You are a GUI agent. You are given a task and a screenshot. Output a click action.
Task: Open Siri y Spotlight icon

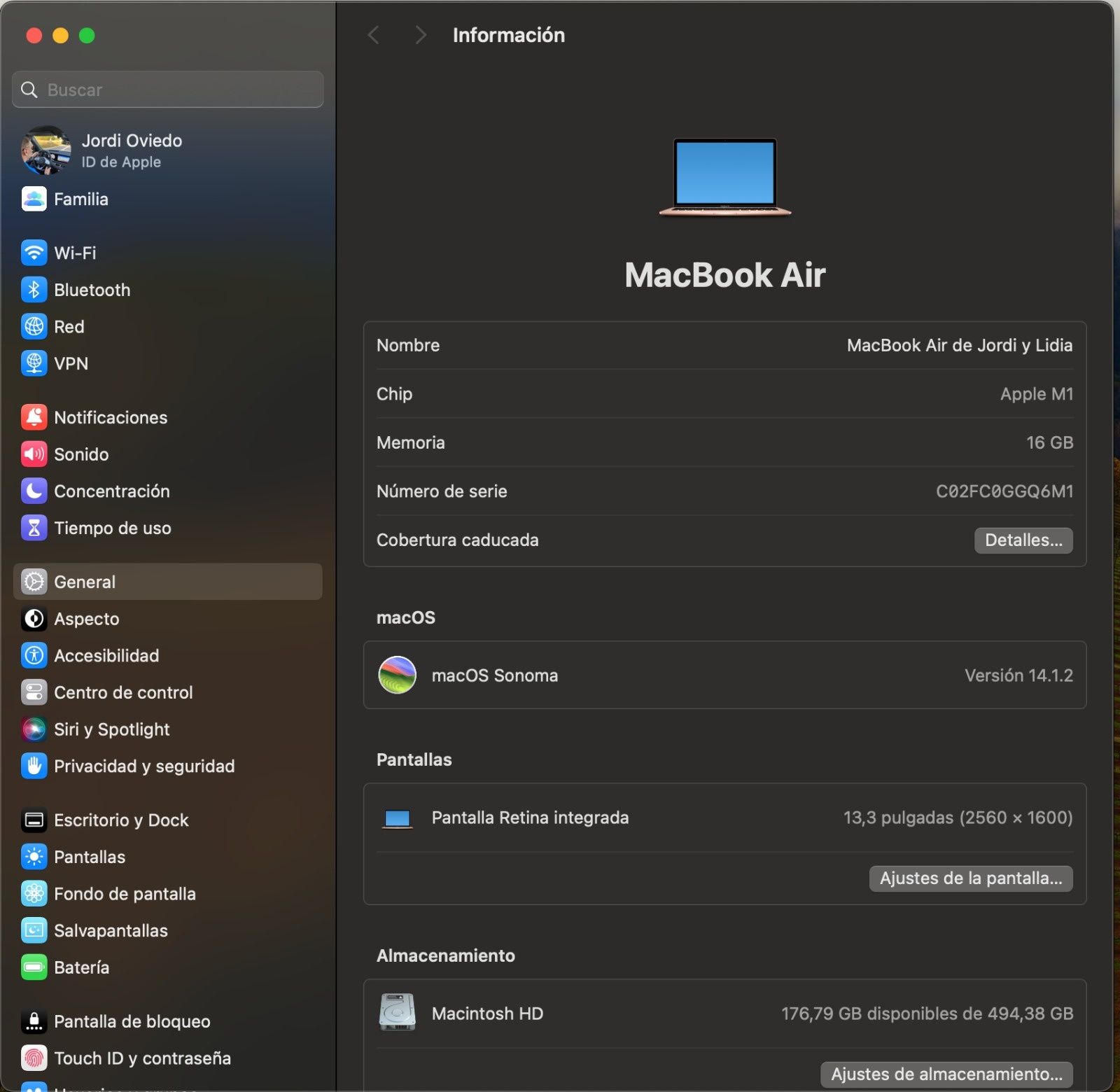pos(34,729)
